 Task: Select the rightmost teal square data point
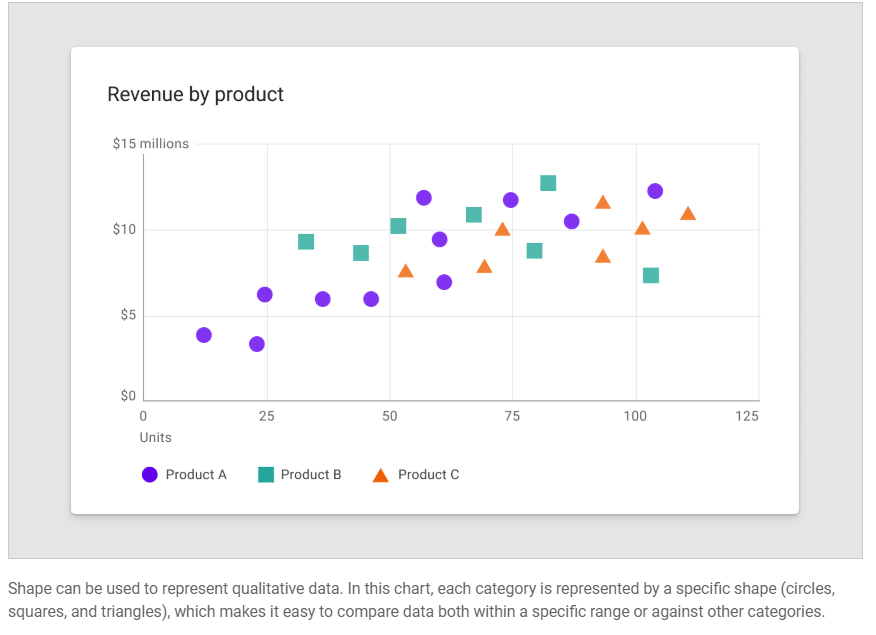[x=651, y=275]
